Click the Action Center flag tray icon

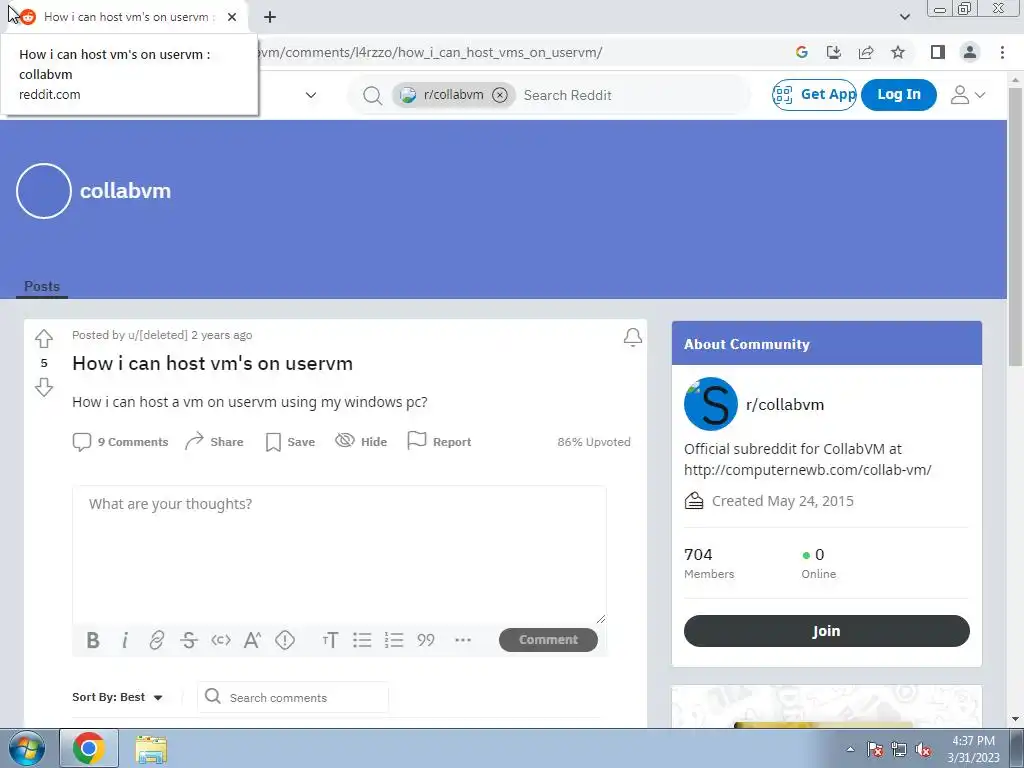pyautogui.click(x=874, y=749)
